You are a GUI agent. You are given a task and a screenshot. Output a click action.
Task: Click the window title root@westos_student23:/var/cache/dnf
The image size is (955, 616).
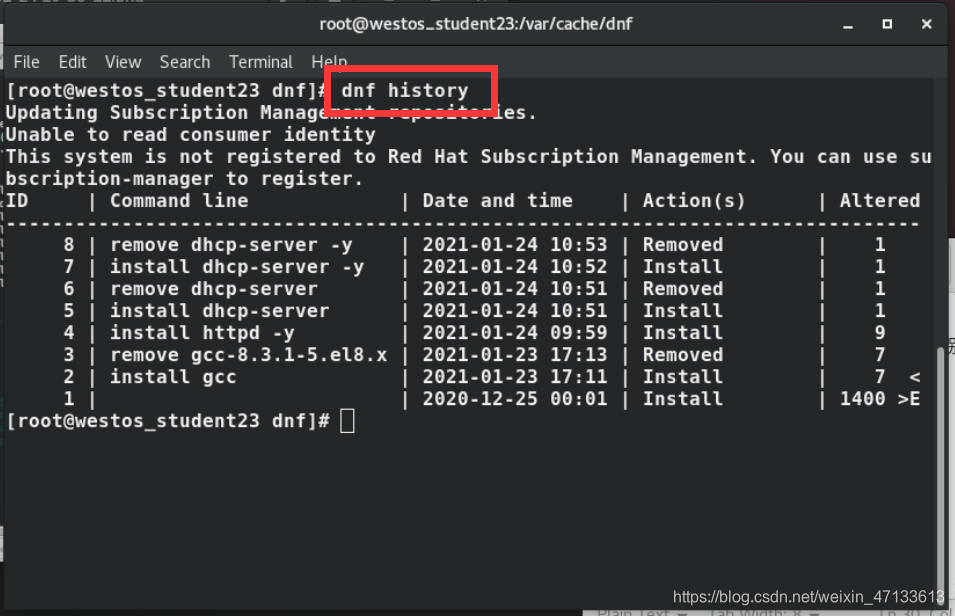[476, 24]
